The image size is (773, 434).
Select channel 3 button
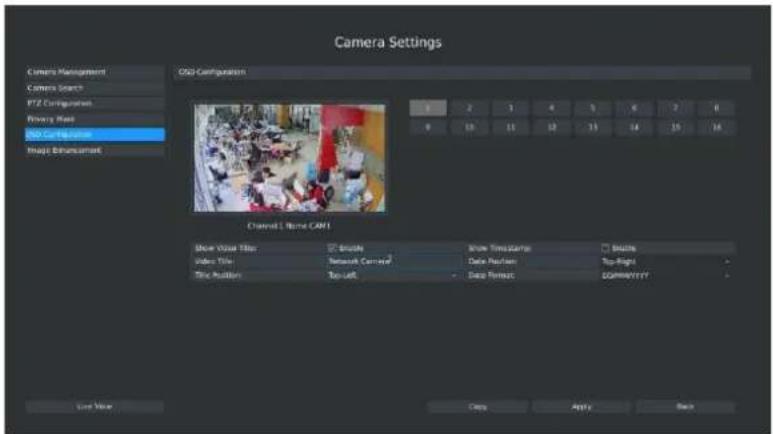511,108
